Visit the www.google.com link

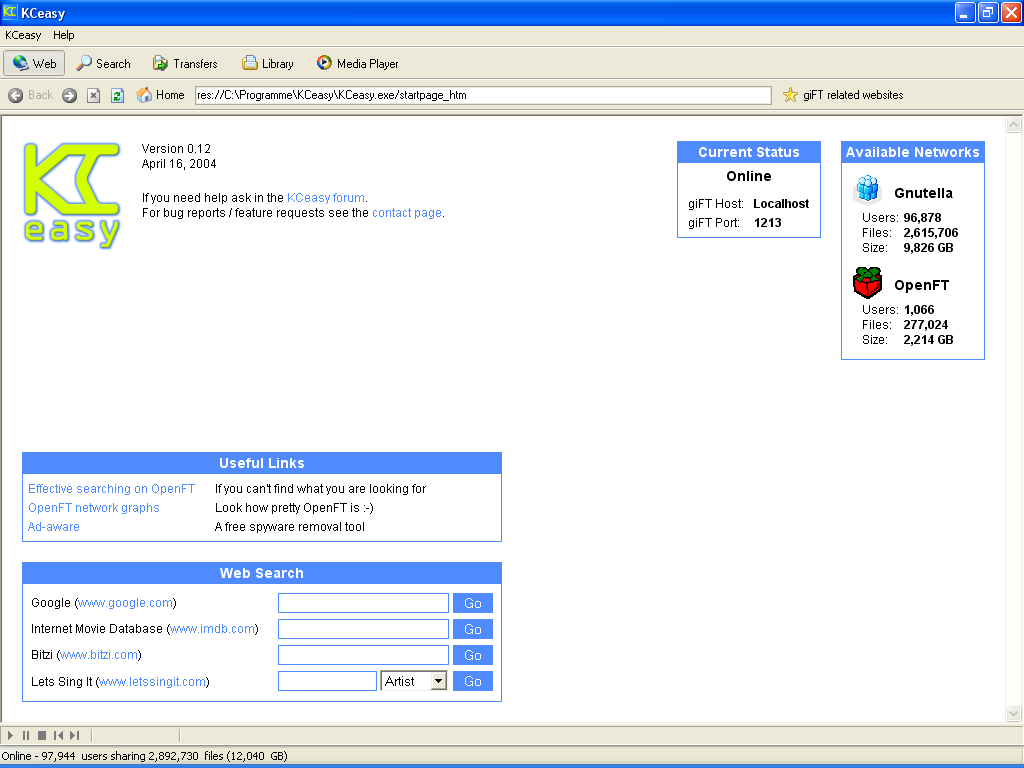[x=125, y=603]
